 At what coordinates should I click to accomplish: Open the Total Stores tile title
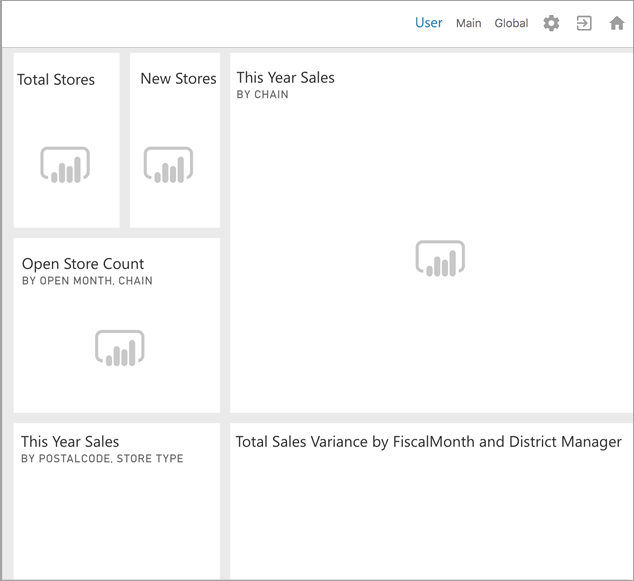click(x=56, y=80)
